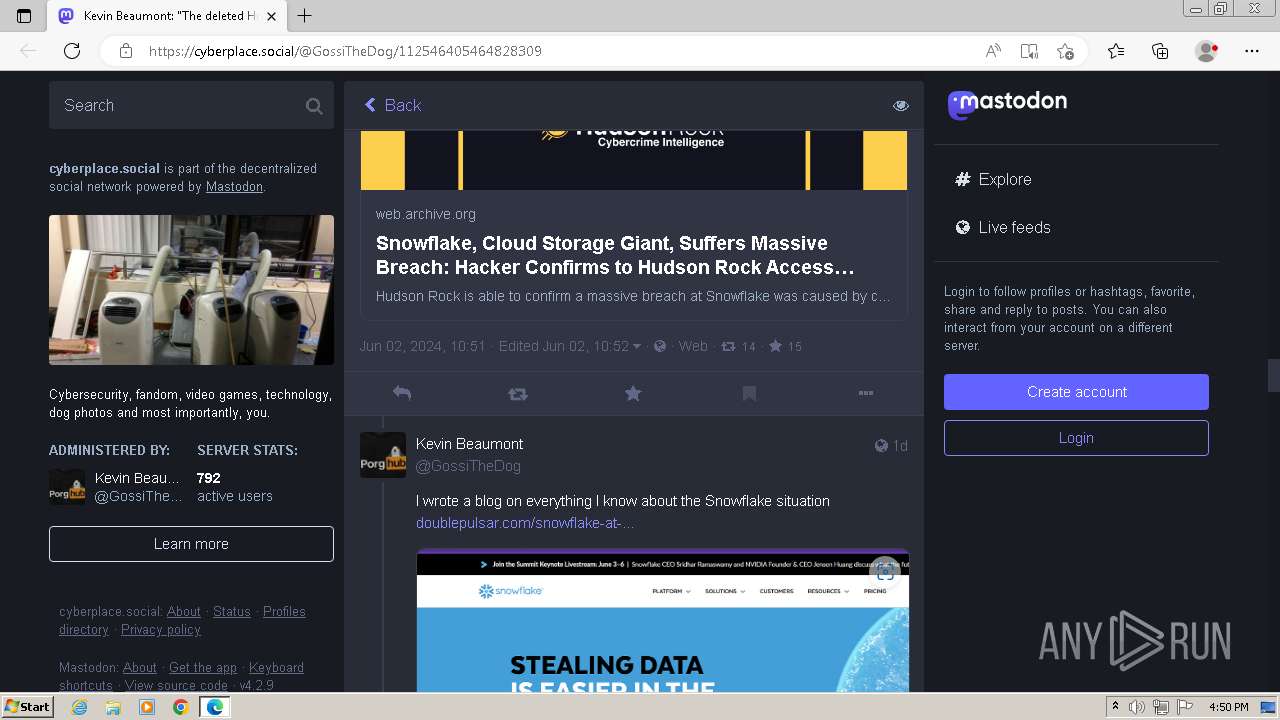Open Kevin Beaumont's avatar in reply

[x=383, y=455]
